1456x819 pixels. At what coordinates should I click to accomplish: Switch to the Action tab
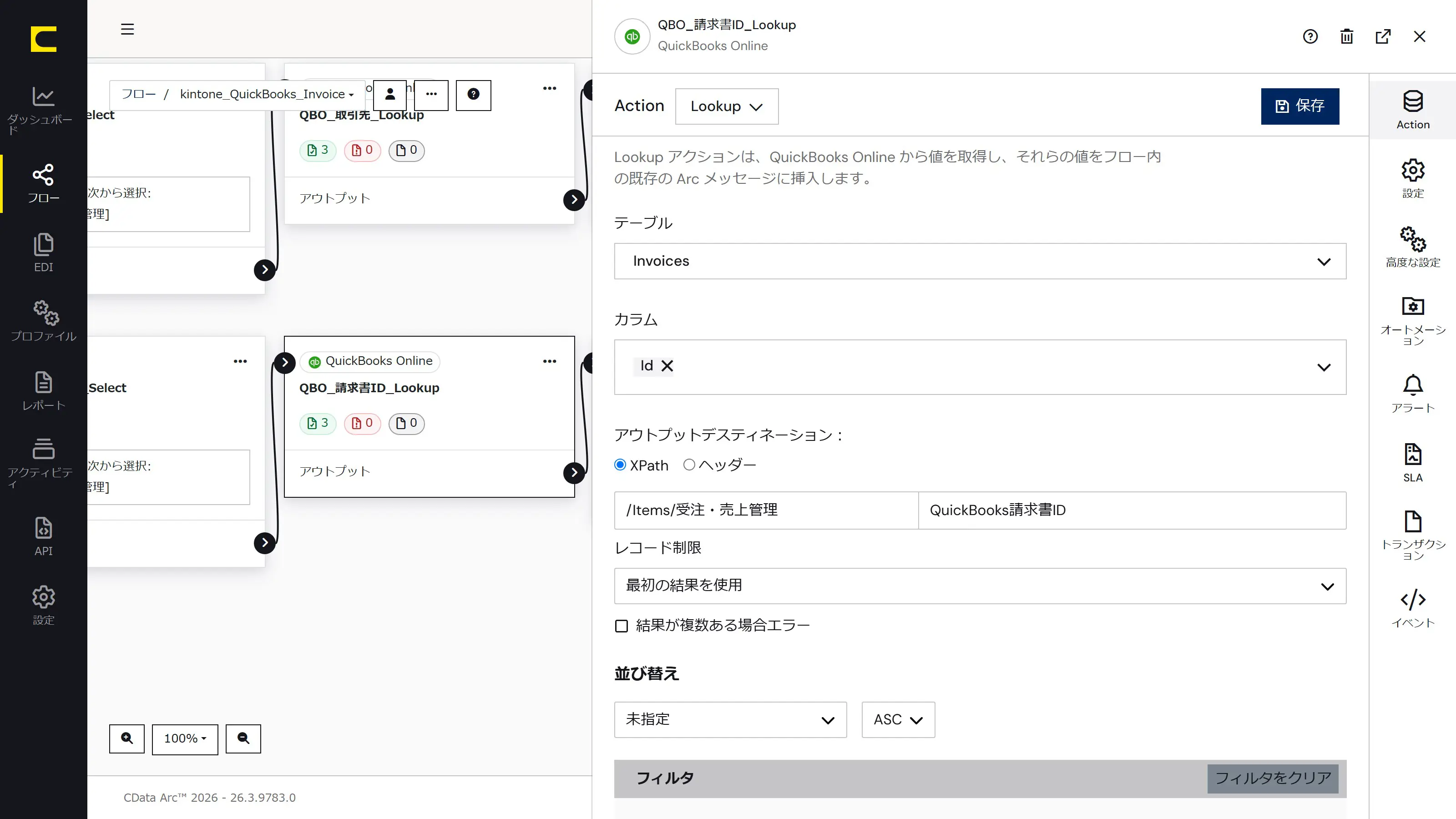(x=1412, y=110)
